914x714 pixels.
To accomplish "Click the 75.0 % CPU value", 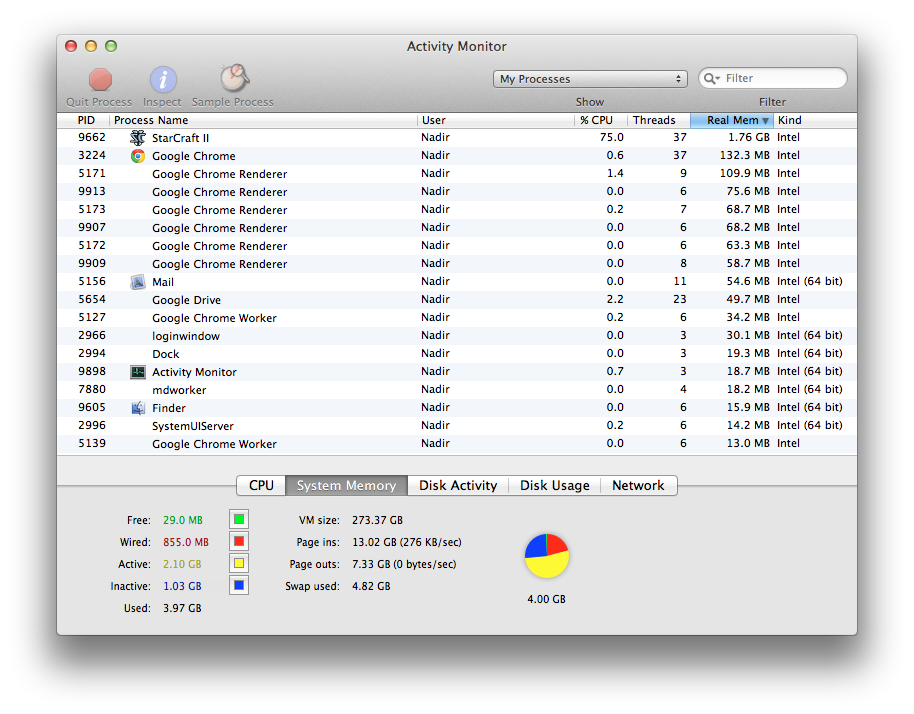I will tap(611, 138).
